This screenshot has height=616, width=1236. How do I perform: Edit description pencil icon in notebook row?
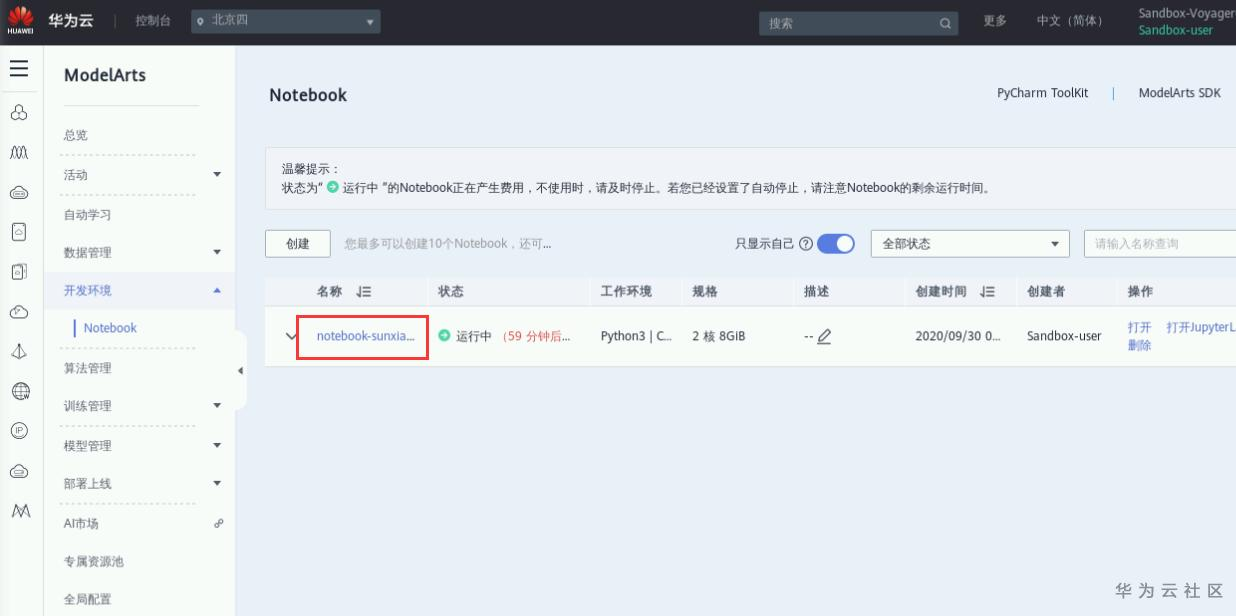click(824, 337)
